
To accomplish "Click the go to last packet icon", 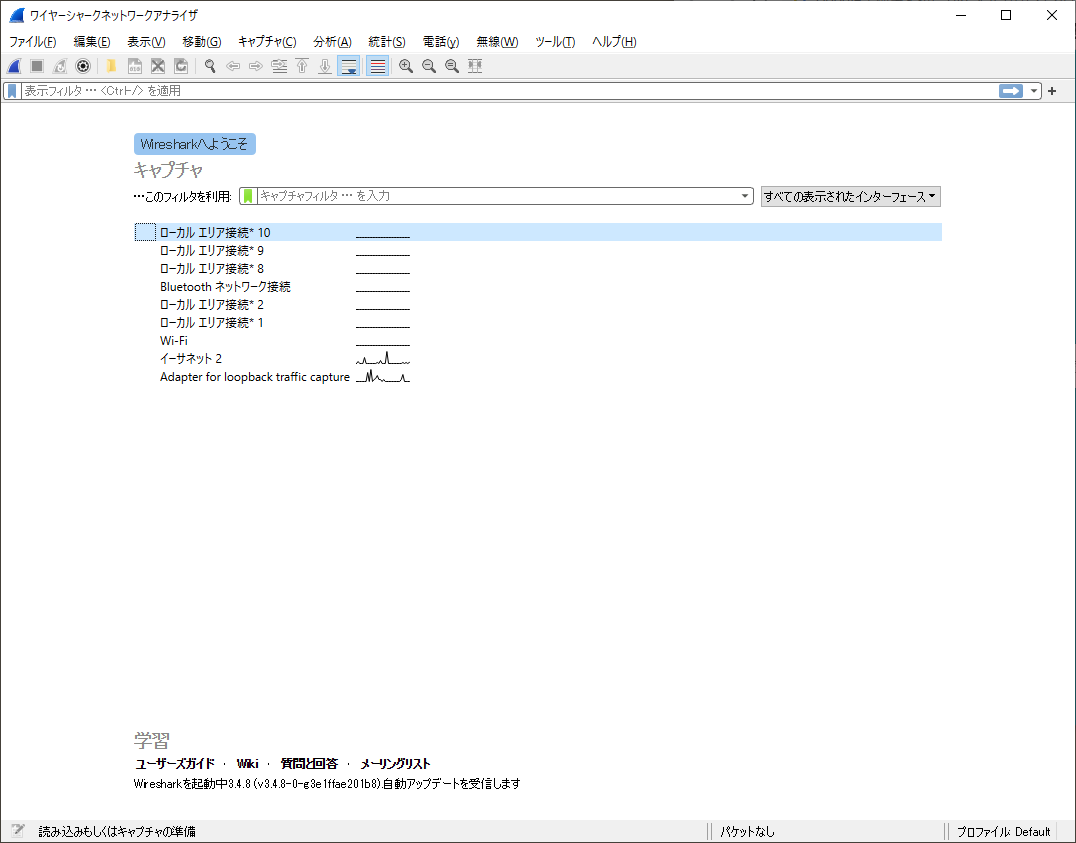I will [x=325, y=66].
